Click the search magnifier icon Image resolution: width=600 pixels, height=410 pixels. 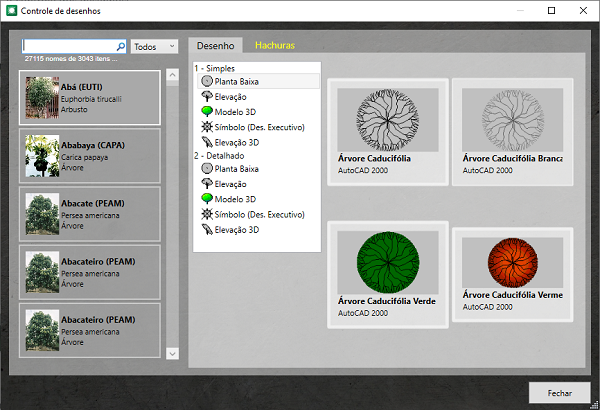tap(121, 46)
